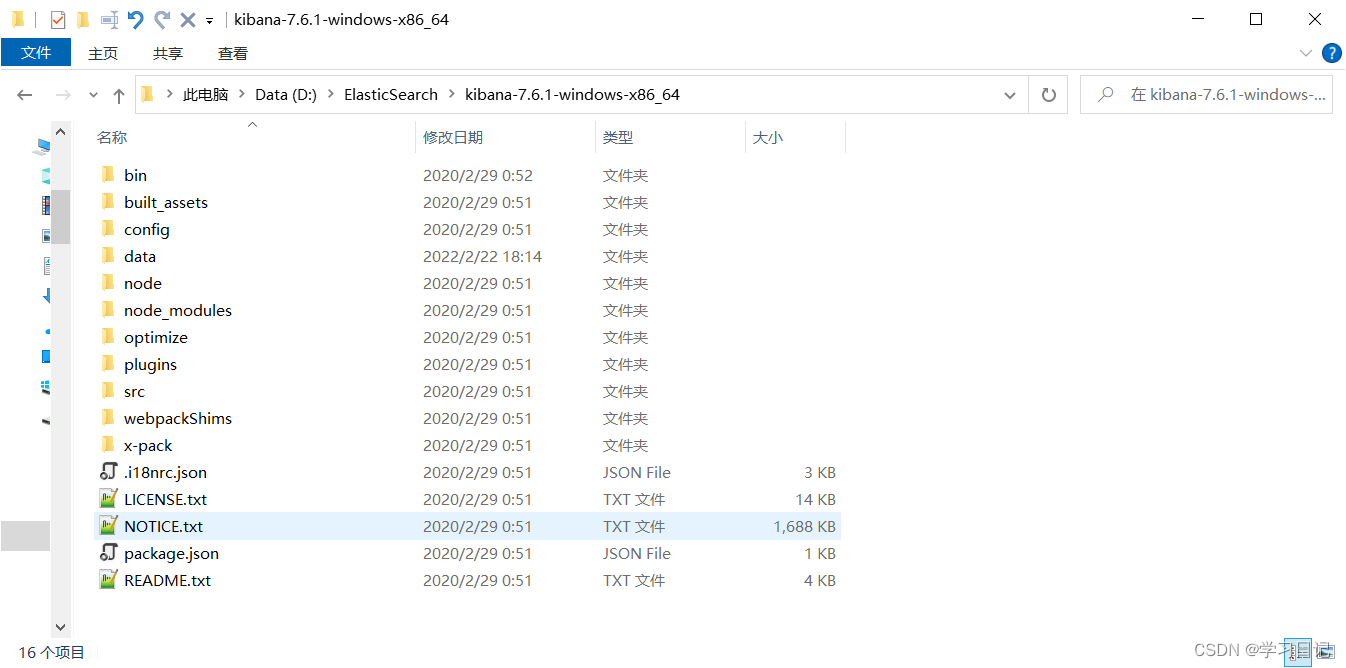Image resolution: width=1346 pixels, height=668 pixels.
Task: Select the x-pack folder icon
Action: pyautogui.click(x=109, y=445)
